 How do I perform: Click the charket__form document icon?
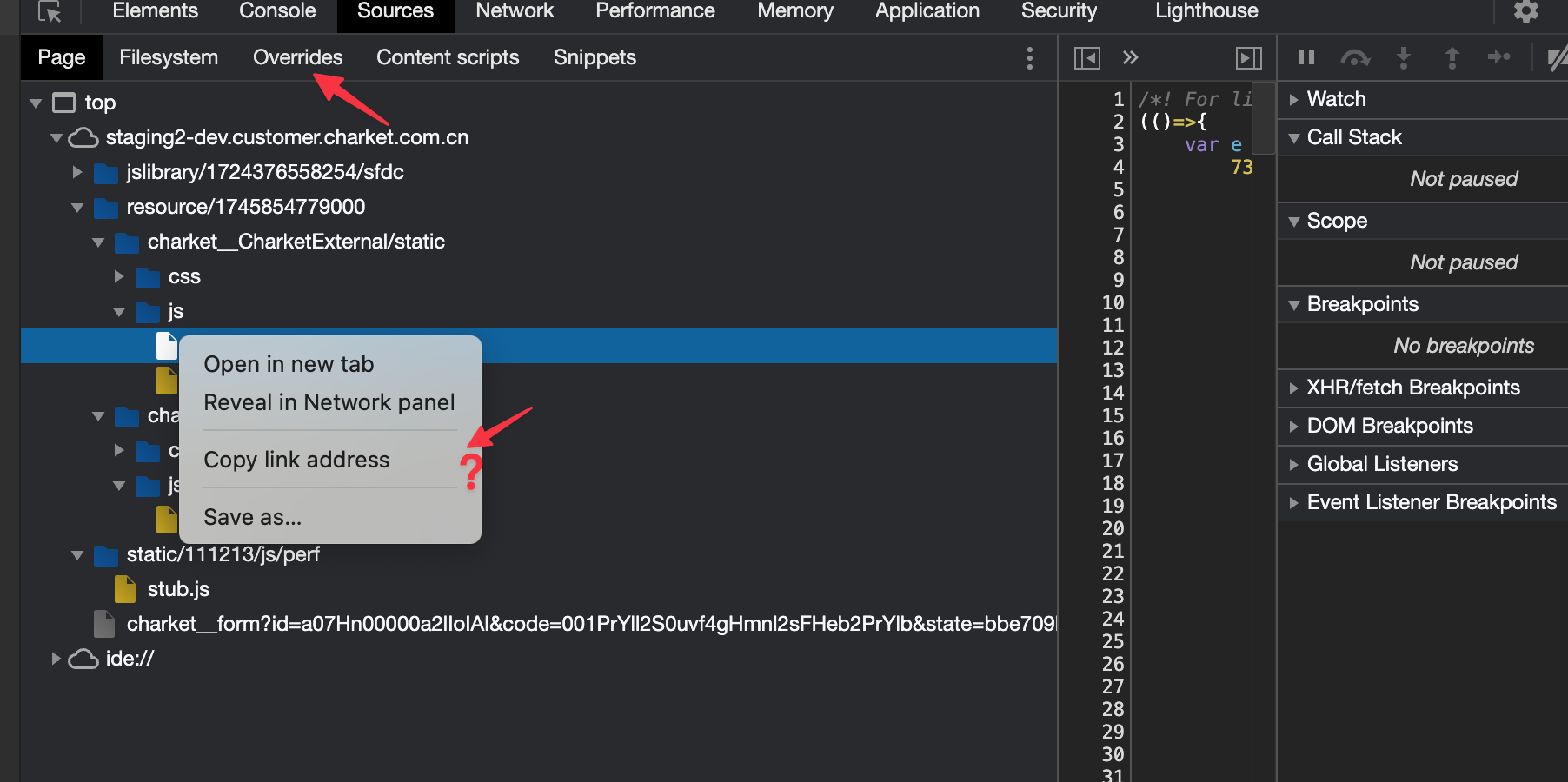104,624
